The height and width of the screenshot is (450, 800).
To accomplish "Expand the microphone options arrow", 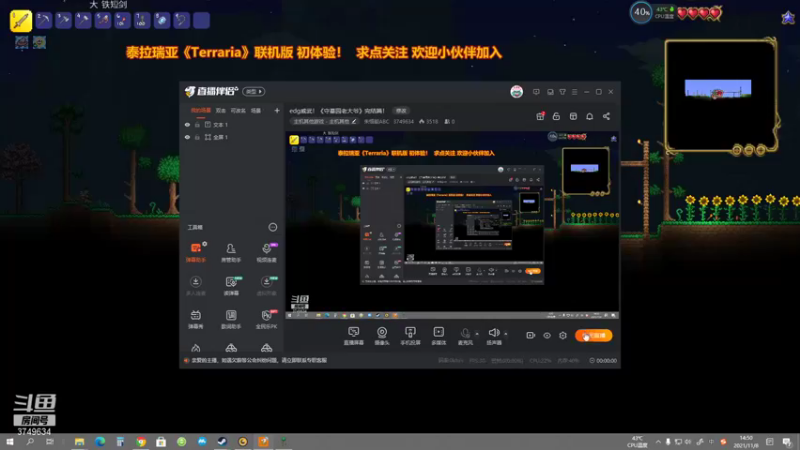I will click(x=477, y=334).
